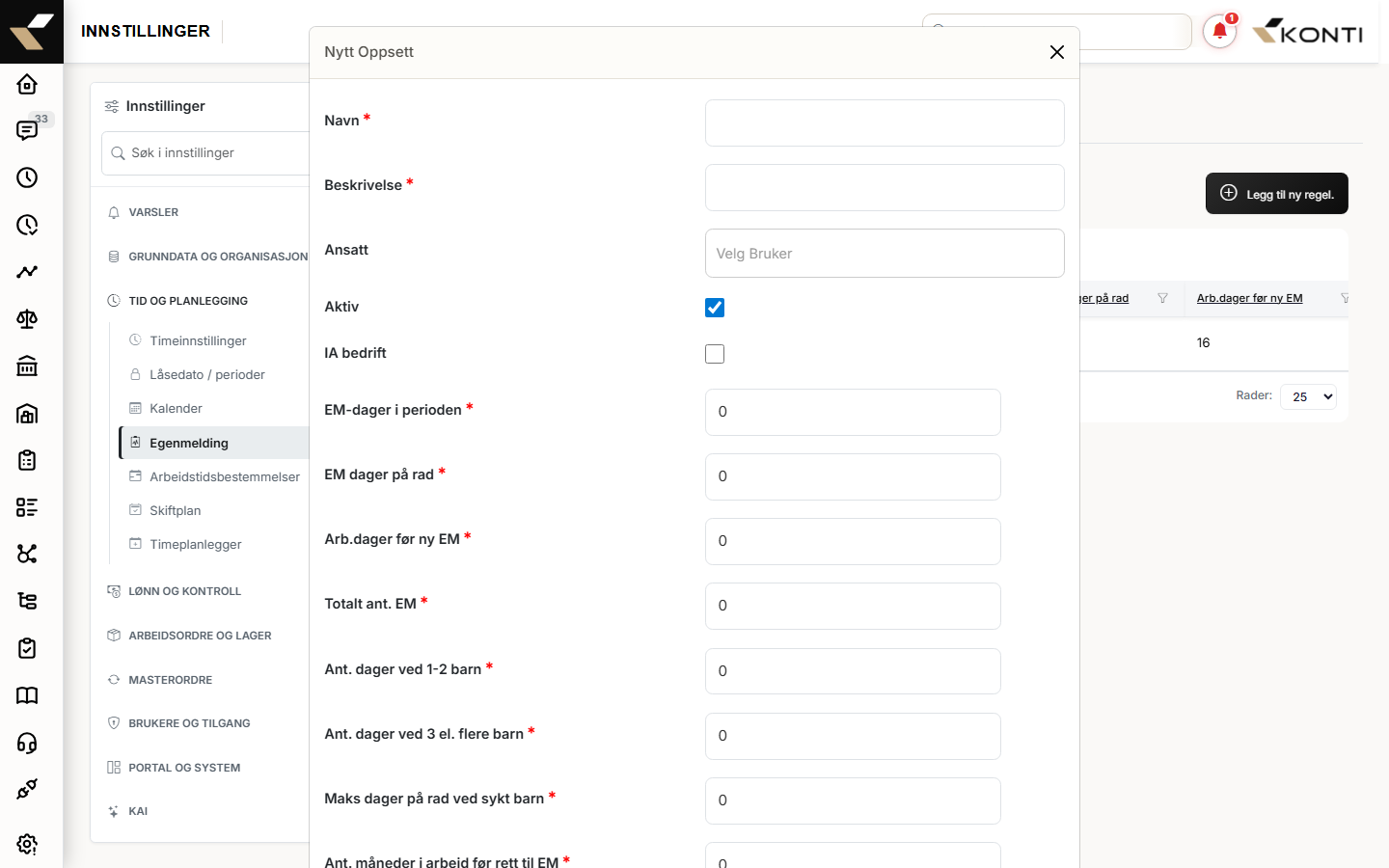Open Låsedato / perioder settings page

(206, 374)
